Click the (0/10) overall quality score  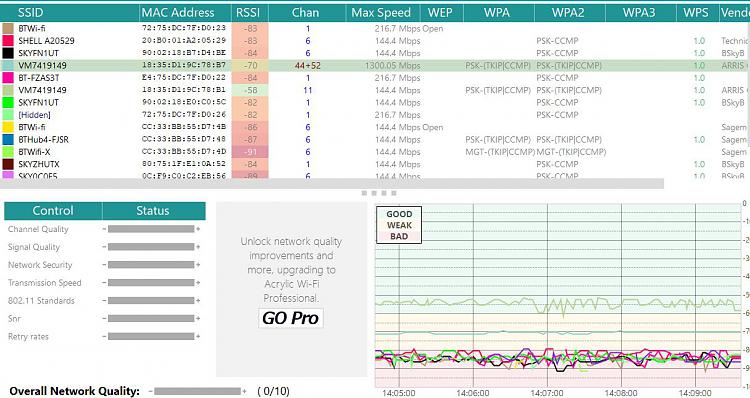pyautogui.click(x=273, y=391)
